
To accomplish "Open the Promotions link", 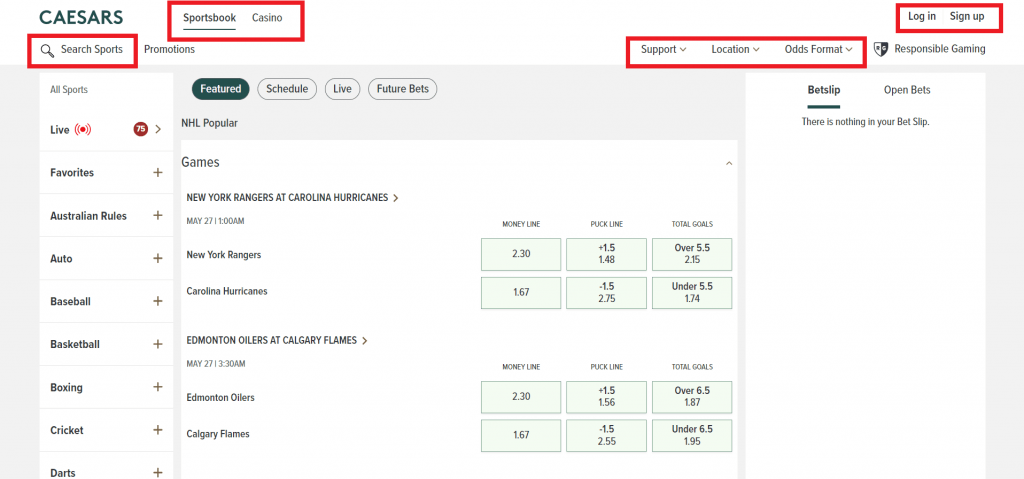I will (x=169, y=49).
